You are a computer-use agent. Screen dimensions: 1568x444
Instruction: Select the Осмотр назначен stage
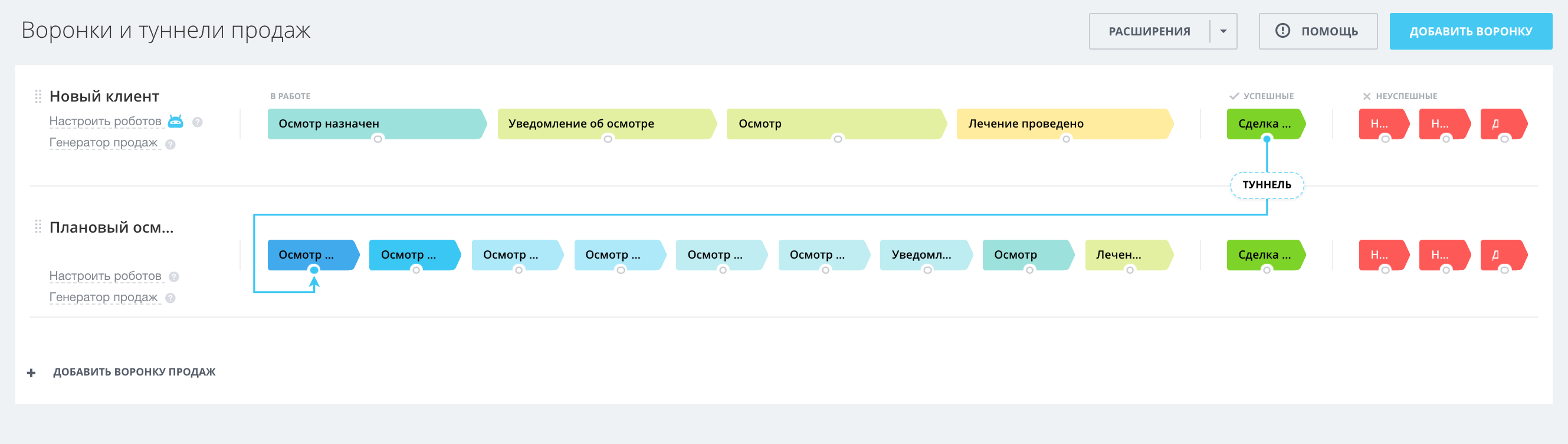(x=375, y=123)
